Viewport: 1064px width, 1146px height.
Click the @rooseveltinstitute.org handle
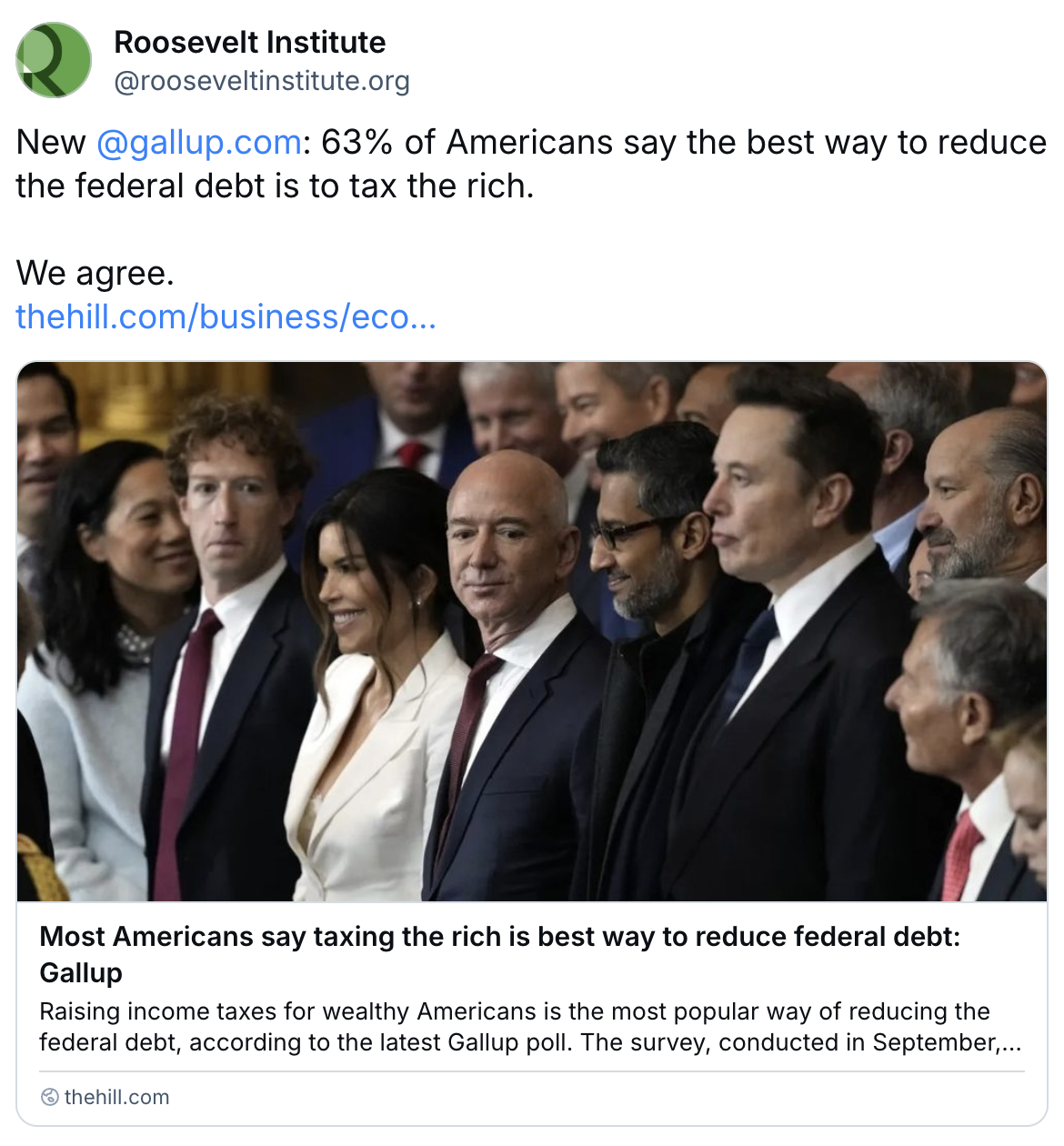(x=261, y=81)
